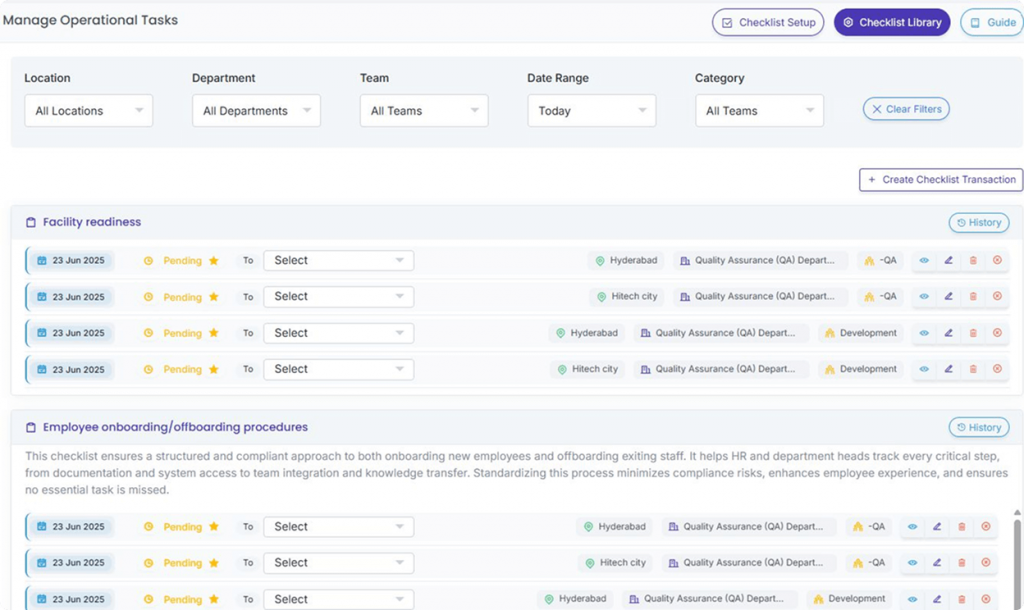Click eye icon on first Employee onboarding row
The image size is (1024, 610).
912,527
